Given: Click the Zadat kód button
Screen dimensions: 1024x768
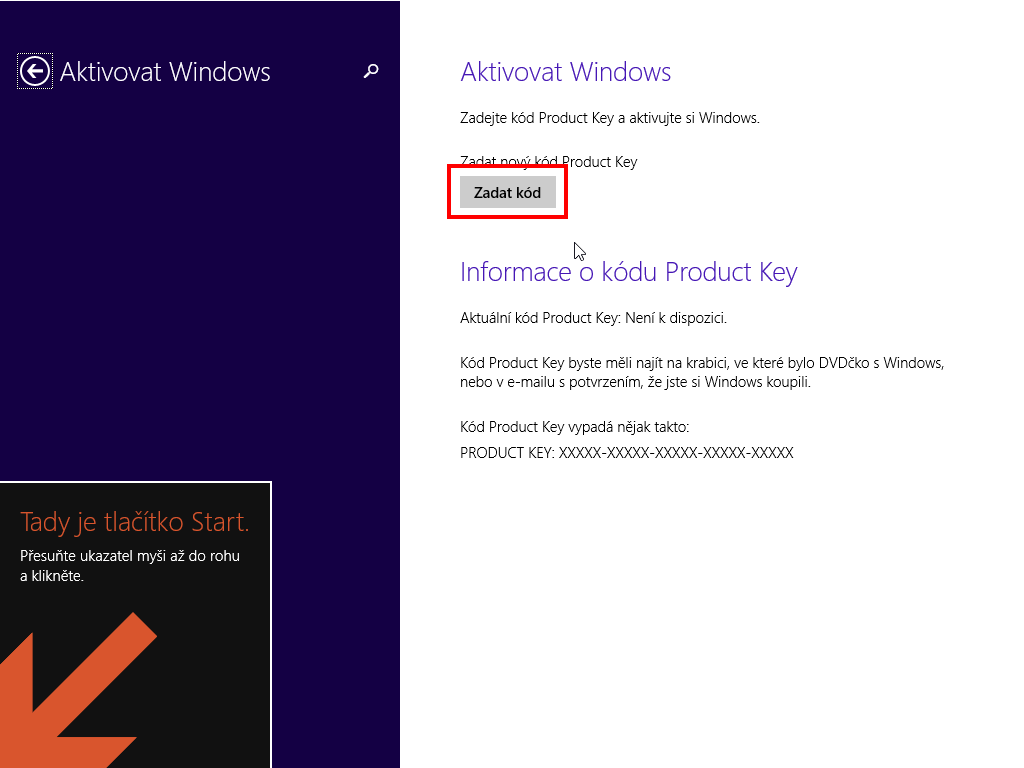Looking at the screenshot, I should [507, 193].
